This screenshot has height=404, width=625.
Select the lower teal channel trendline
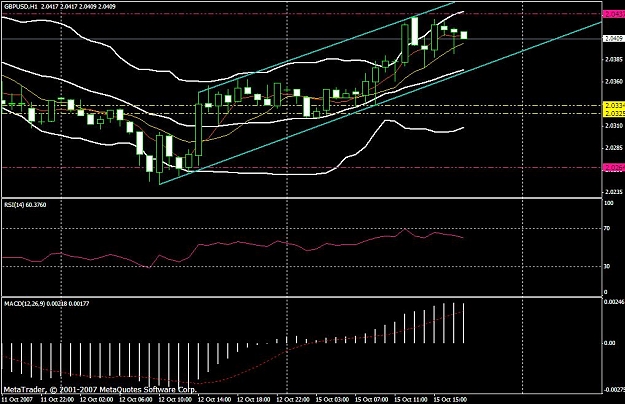coord(381,103)
